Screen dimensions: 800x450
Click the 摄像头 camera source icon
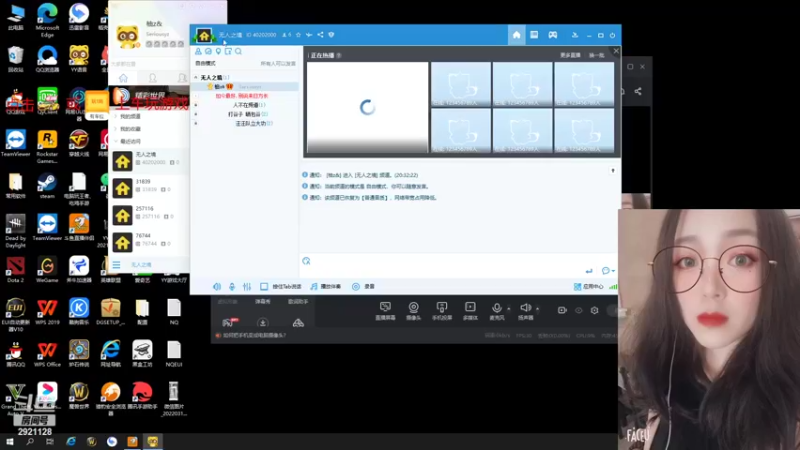(413, 311)
